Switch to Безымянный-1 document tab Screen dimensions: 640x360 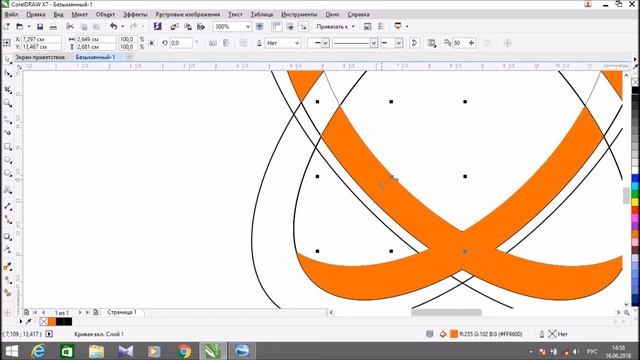95,57
